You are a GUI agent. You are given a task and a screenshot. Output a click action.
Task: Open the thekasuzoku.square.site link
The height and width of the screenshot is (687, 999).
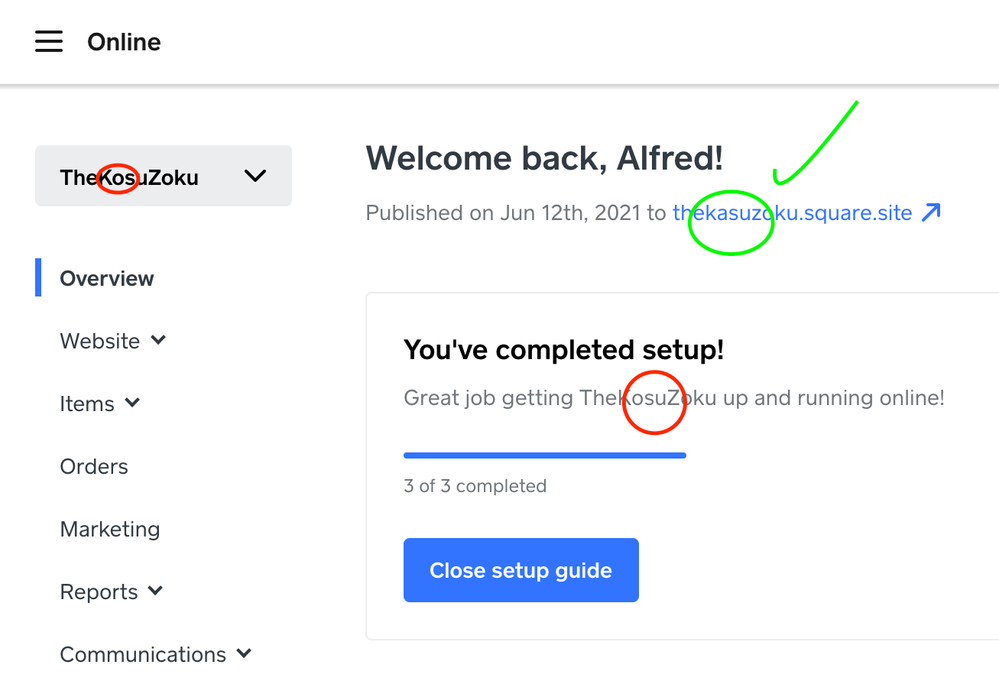[x=792, y=213]
